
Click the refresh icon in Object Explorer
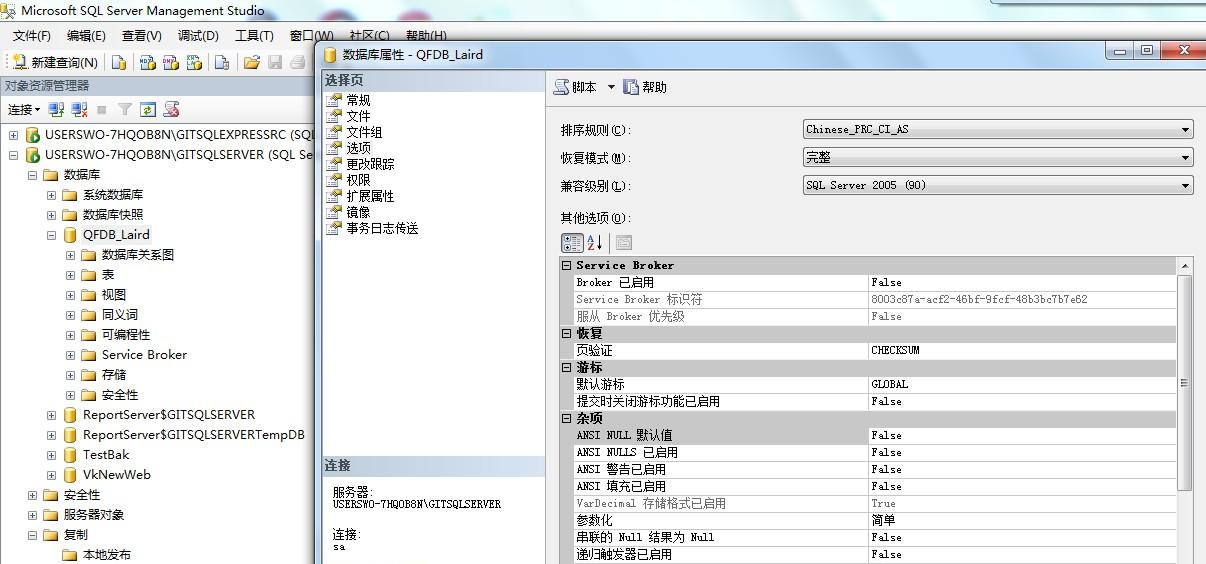click(148, 109)
